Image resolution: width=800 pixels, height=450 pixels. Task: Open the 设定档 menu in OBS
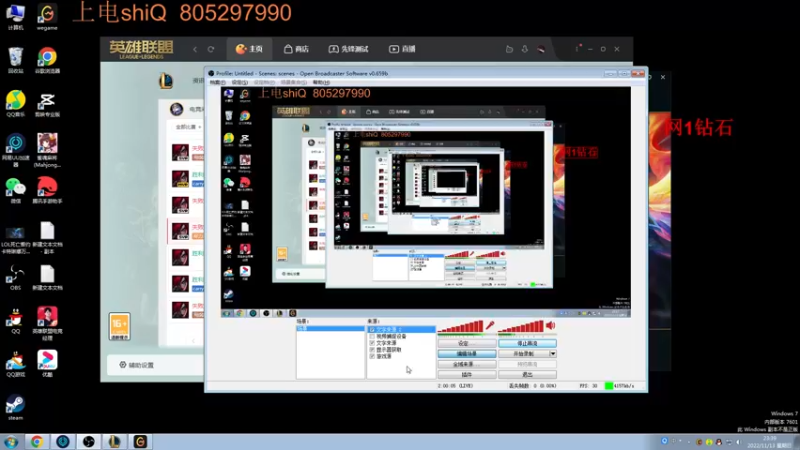click(x=264, y=82)
